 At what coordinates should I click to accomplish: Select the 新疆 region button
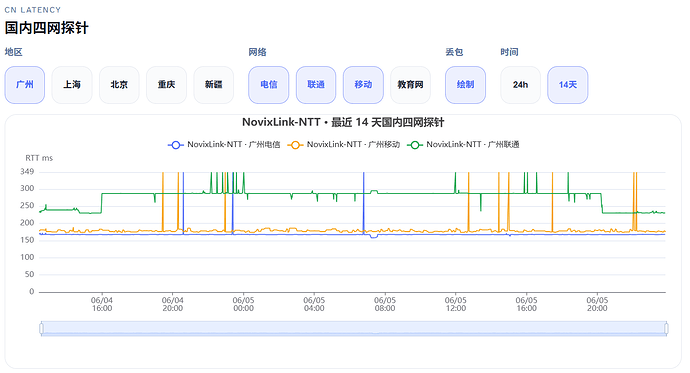coord(213,85)
